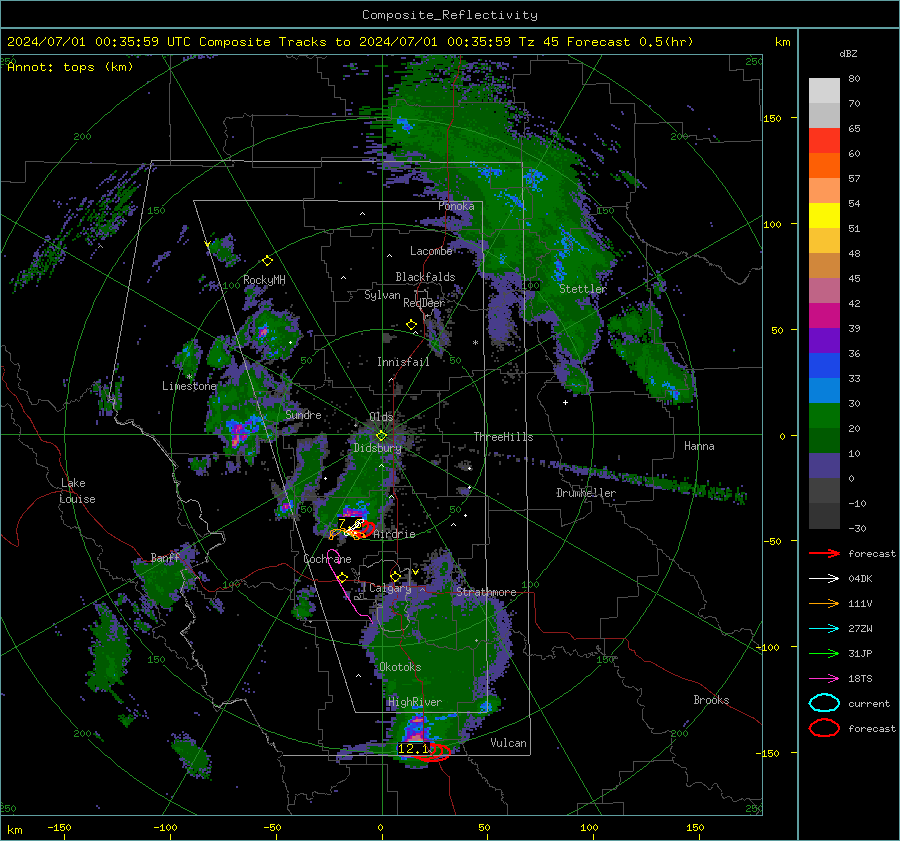Click the Airdrie city label
The image size is (900, 841).
pos(394,534)
